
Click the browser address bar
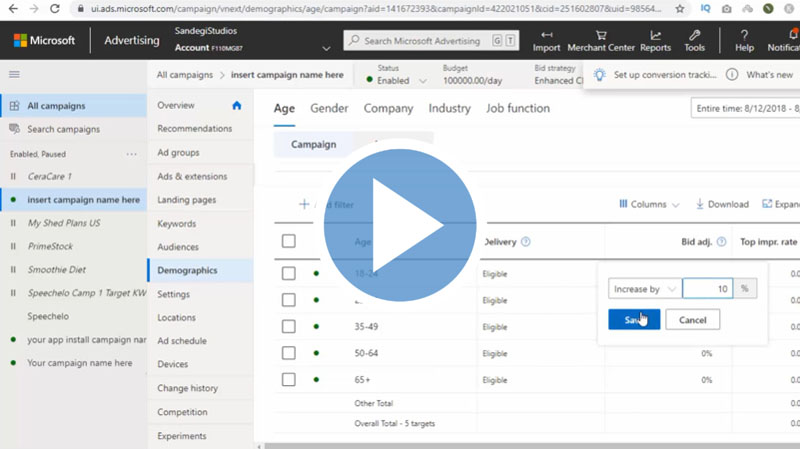[375, 9]
